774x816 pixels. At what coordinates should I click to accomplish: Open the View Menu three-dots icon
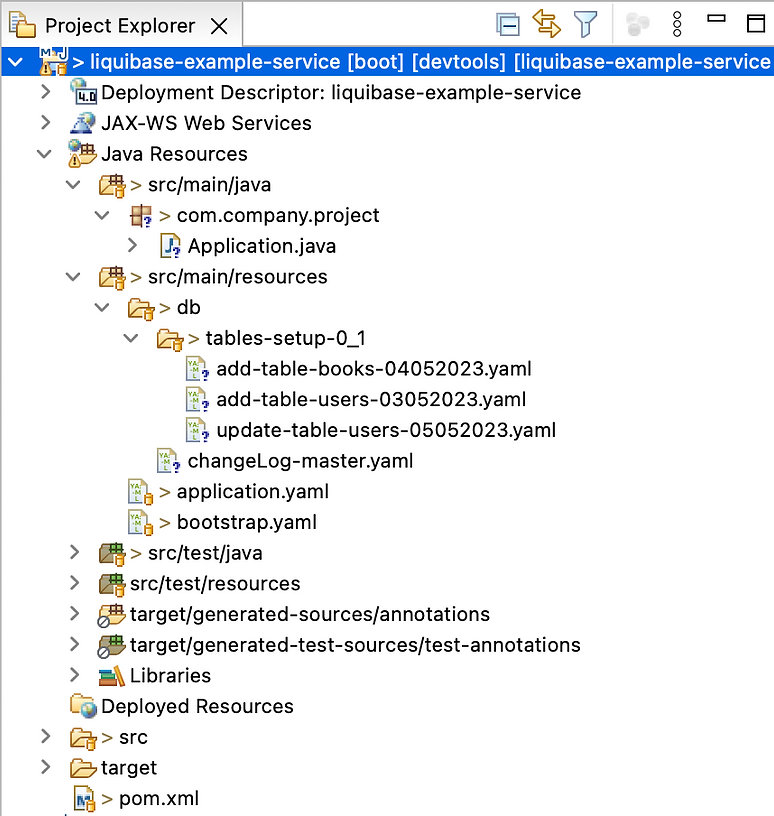click(677, 25)
